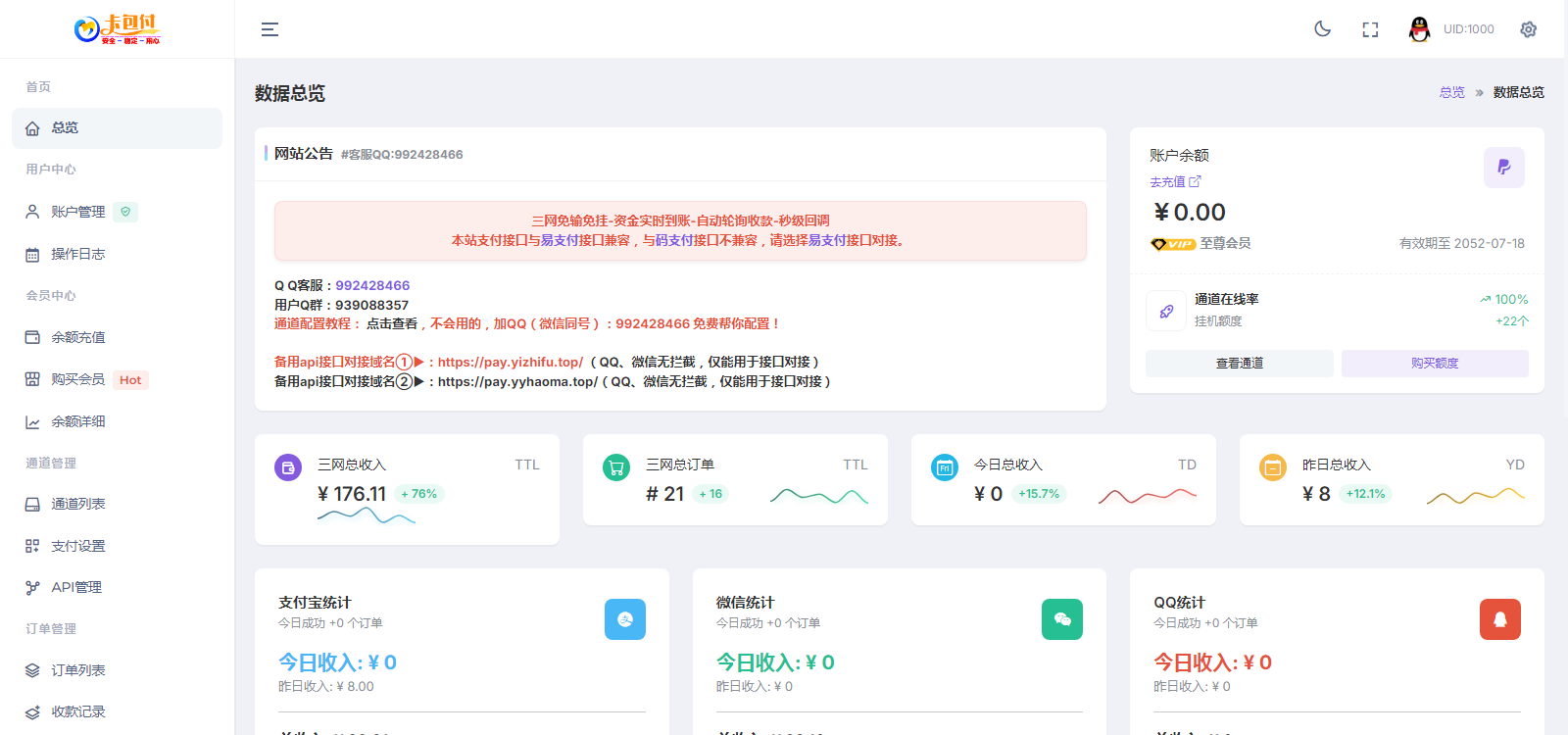The height and width of the screenshot is (735, 1568).
Task: Click the red QQ bell icon in QQ统计
Action: pyautogui.click(x=1500, y=619)
